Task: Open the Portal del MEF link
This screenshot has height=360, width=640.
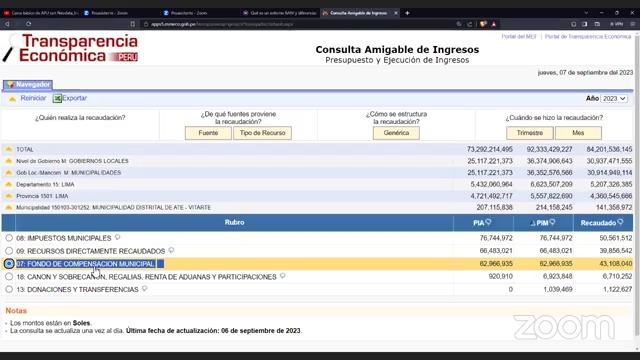Action: pos(519,37)
